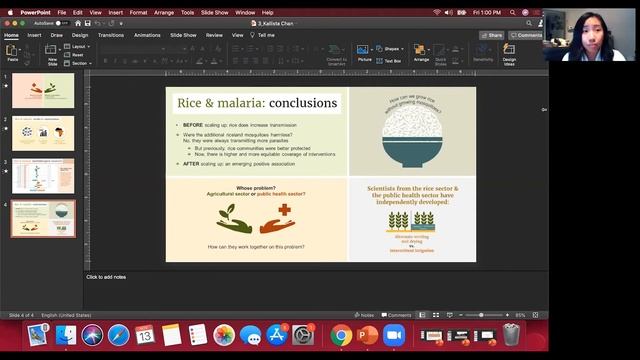640x360 pixels.
Task: Open the Apple menu
Action: click(11, 13)
